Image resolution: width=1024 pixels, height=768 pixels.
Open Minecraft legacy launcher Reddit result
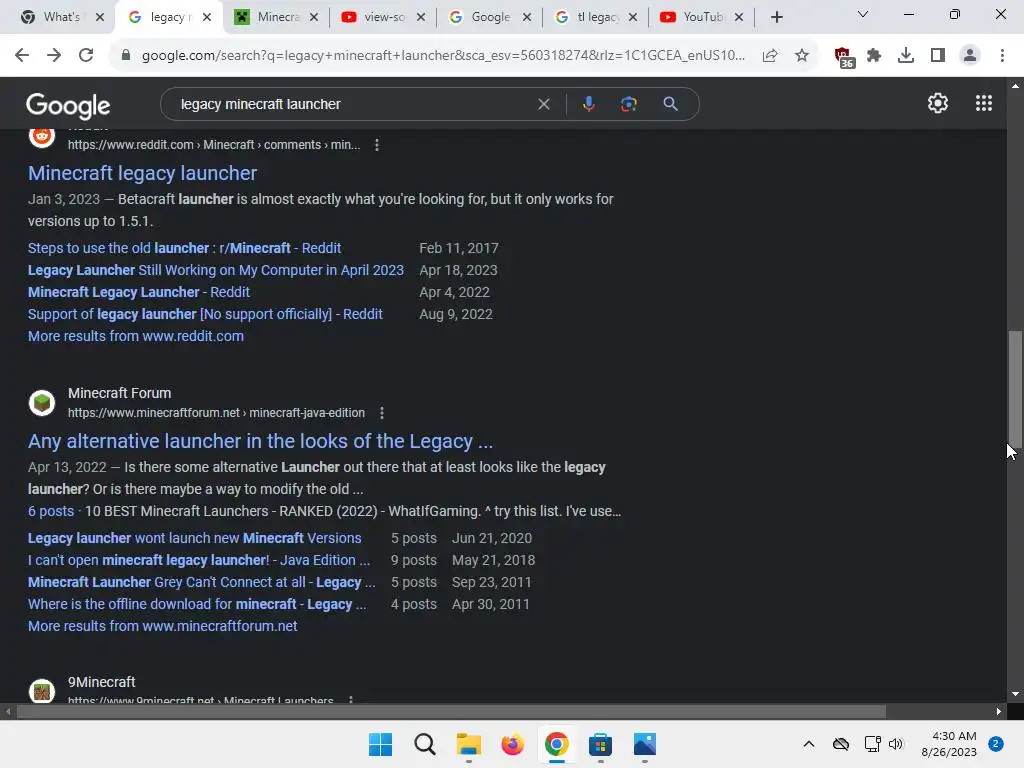coord(142,173)
